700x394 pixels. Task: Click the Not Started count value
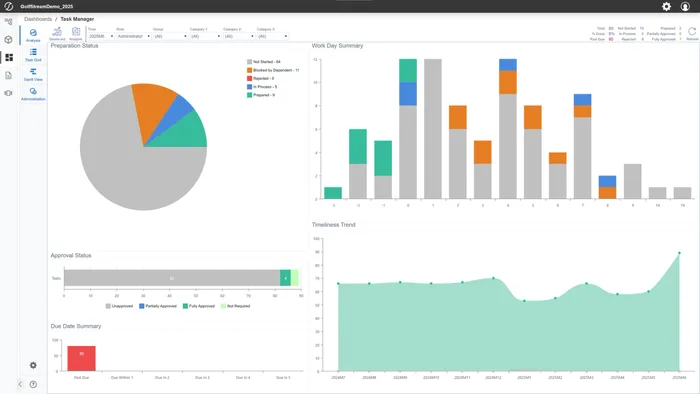(x=642, y=28)
